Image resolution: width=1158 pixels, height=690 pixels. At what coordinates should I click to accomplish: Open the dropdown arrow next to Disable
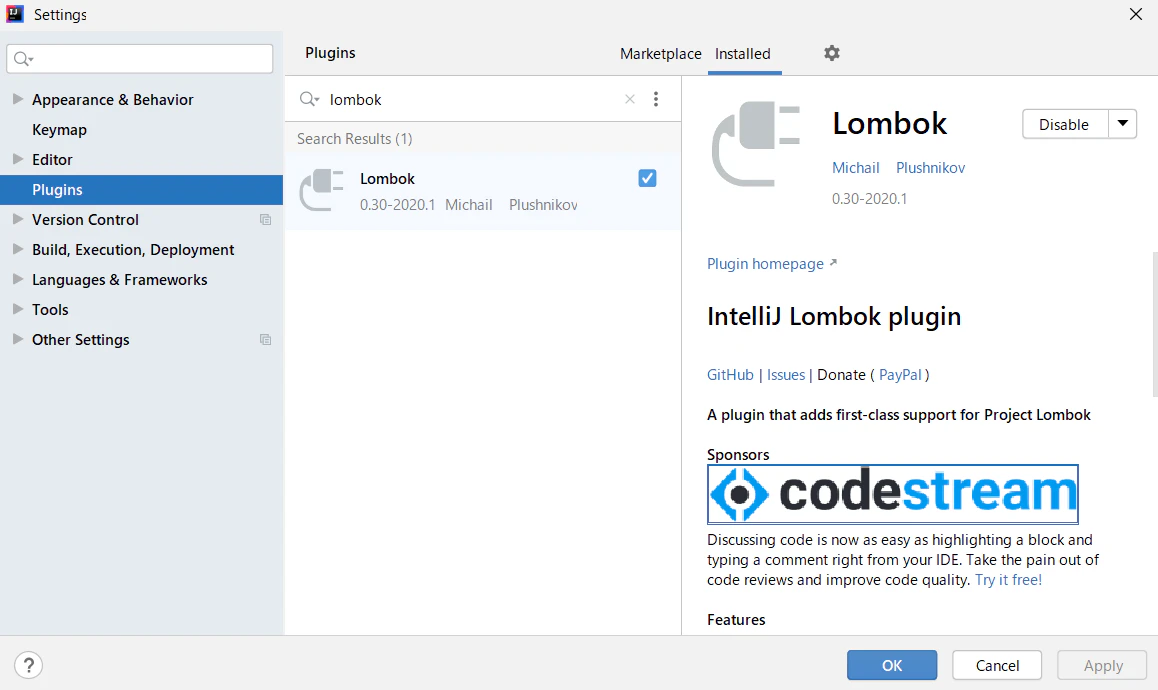[x=1123, y=124]
